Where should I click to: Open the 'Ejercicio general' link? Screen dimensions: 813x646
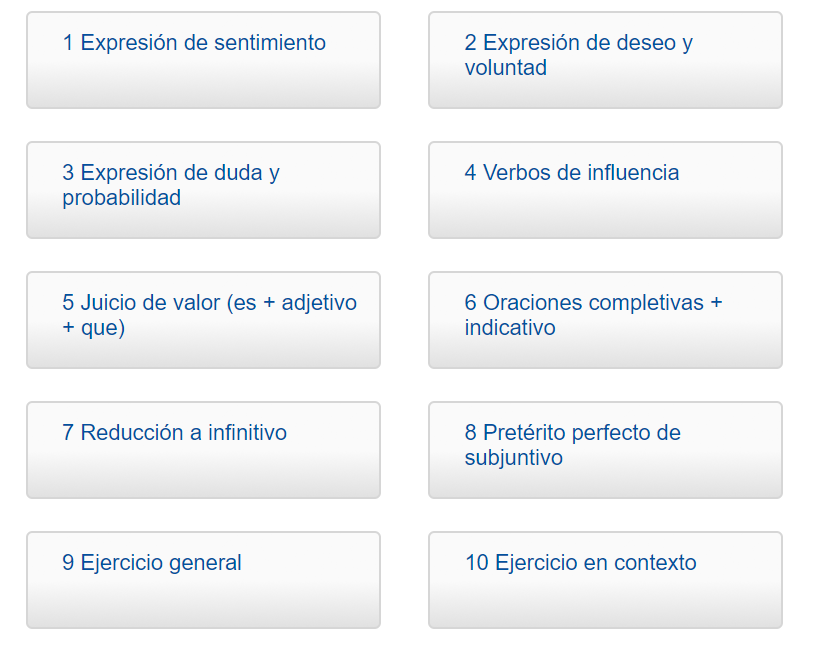[152, 563]
